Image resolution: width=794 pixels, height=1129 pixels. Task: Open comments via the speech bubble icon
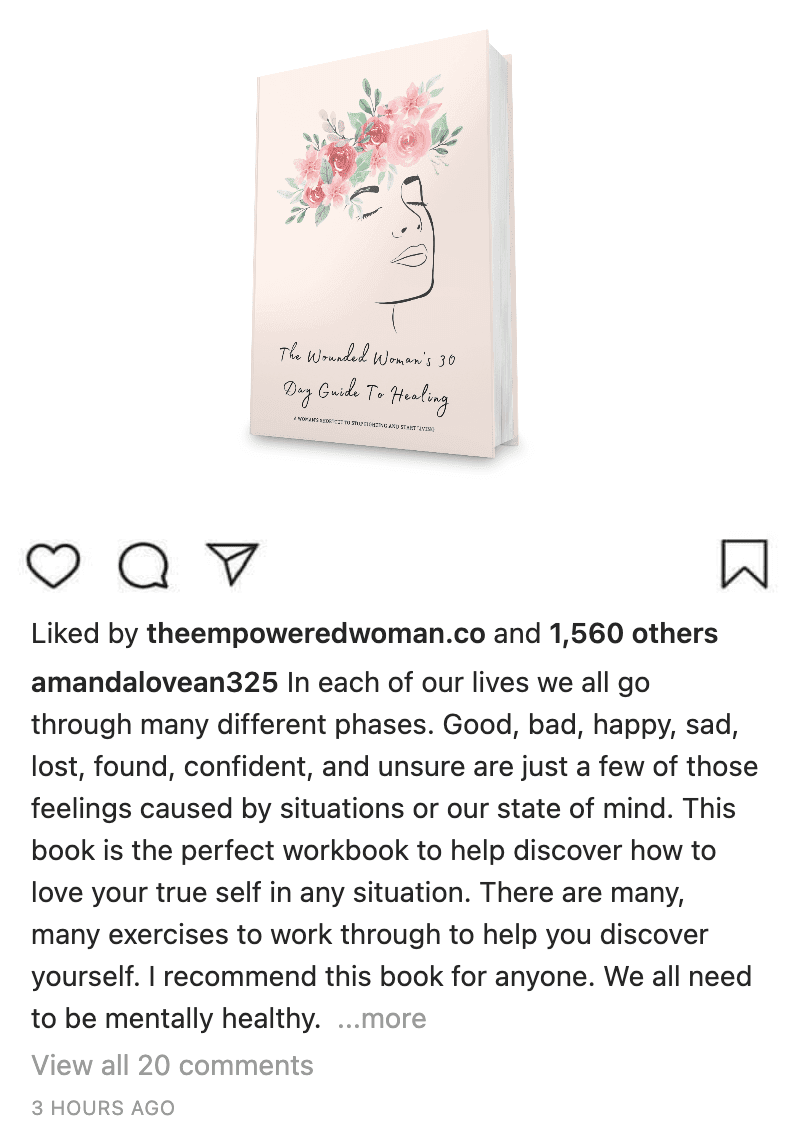pyautogui.click(x=144, y=565)
